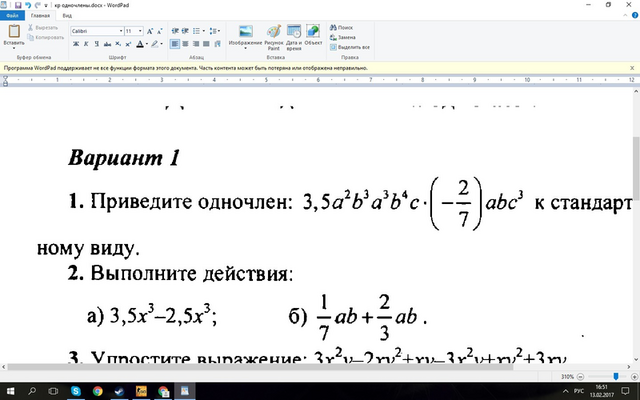Click the zoom slider handle

pos(616,376)
